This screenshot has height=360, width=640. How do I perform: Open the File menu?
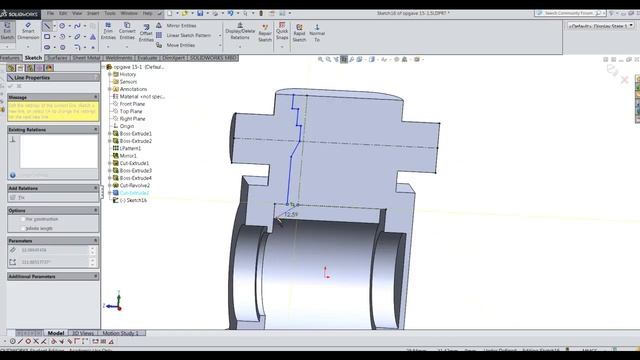tap(50, 13)
